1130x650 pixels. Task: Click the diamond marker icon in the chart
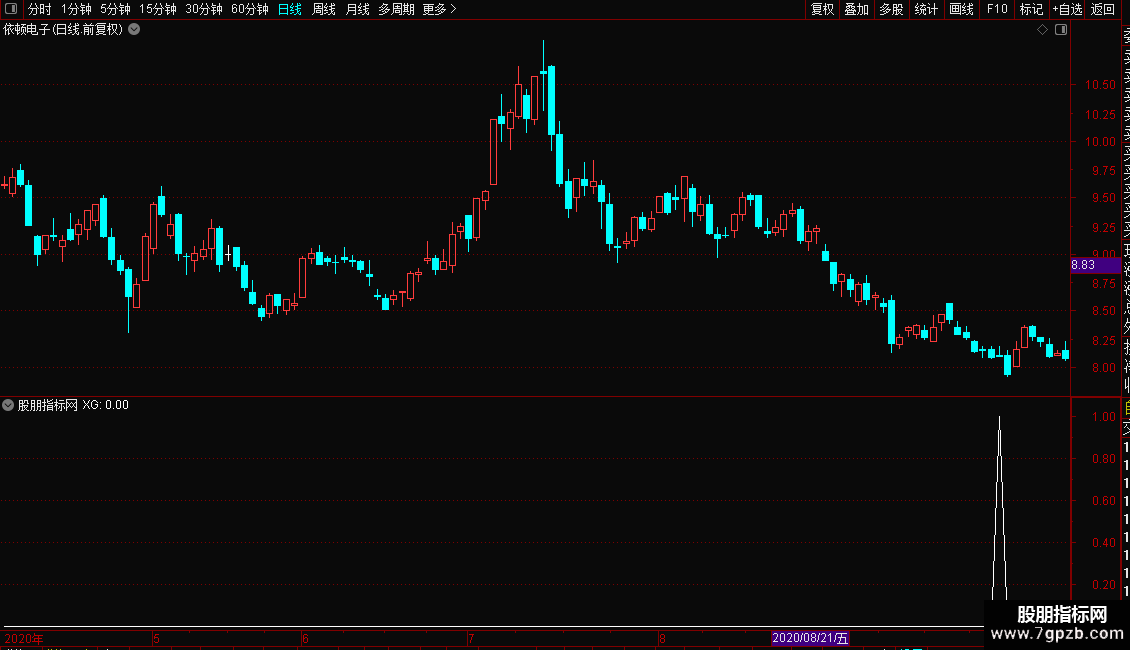click(x=1042, y=30)
